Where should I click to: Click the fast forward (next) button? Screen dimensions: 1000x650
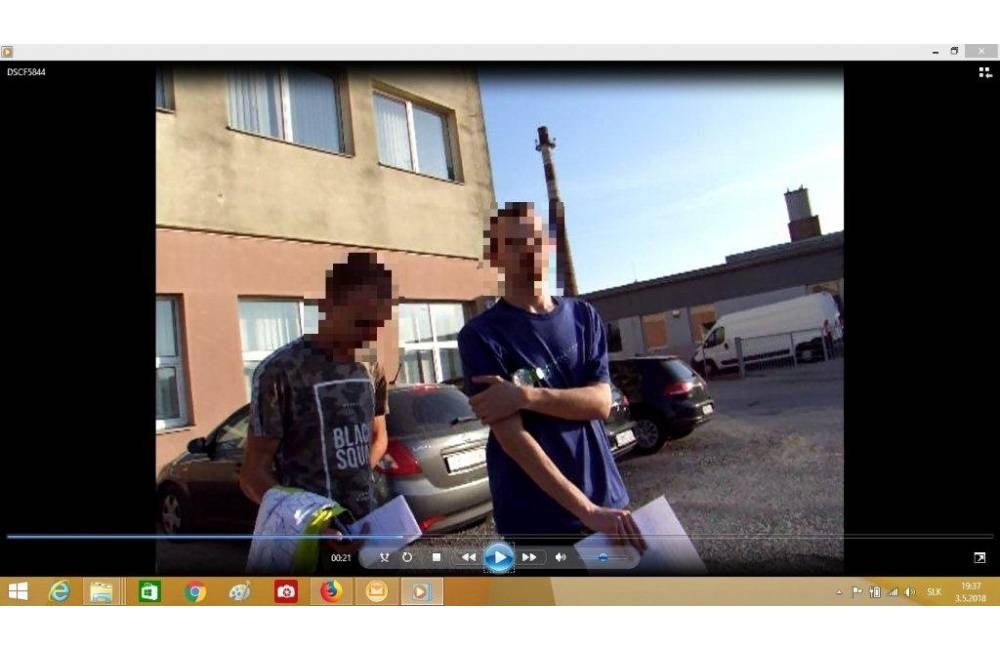click(529, 557)
